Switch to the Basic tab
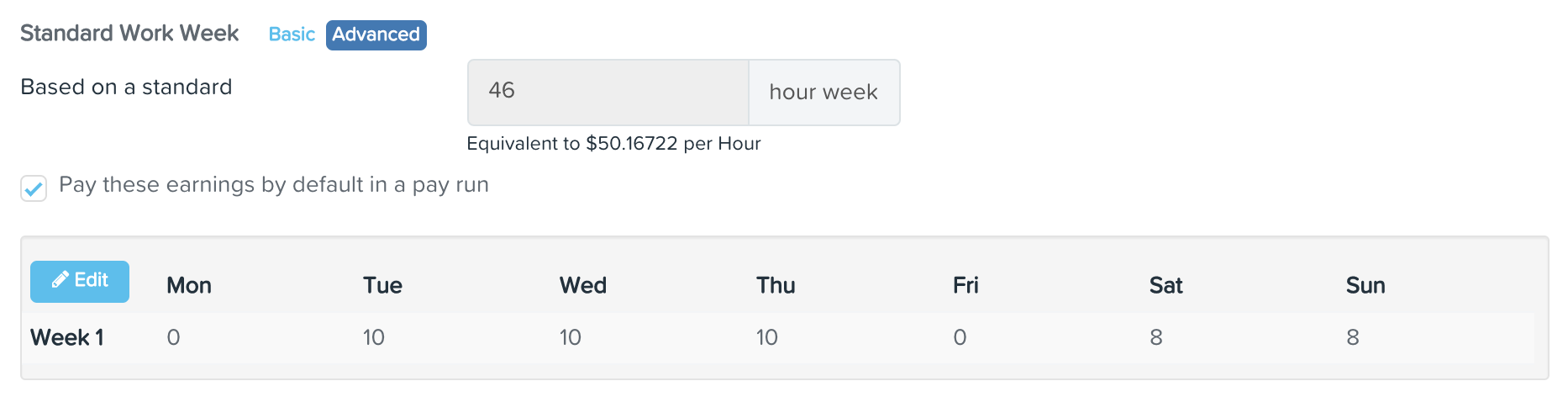 point(292,34)
